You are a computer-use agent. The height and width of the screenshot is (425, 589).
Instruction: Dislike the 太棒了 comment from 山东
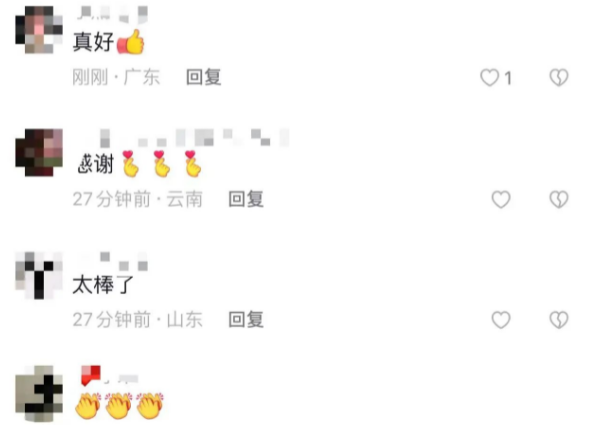559,320
